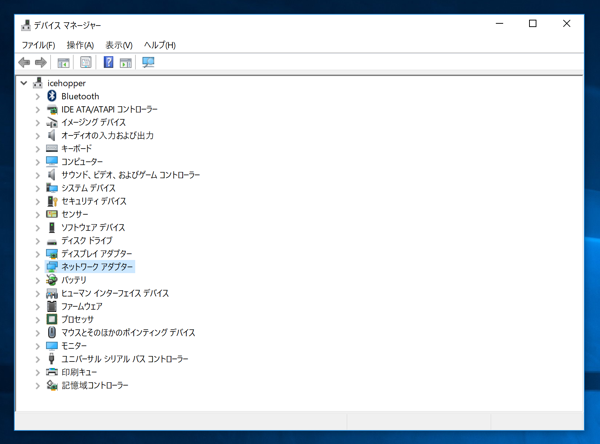This screenshot has width=600, height=444.
Task: Expand the プロセッサ chevron
Action: [x=38, y=320]
